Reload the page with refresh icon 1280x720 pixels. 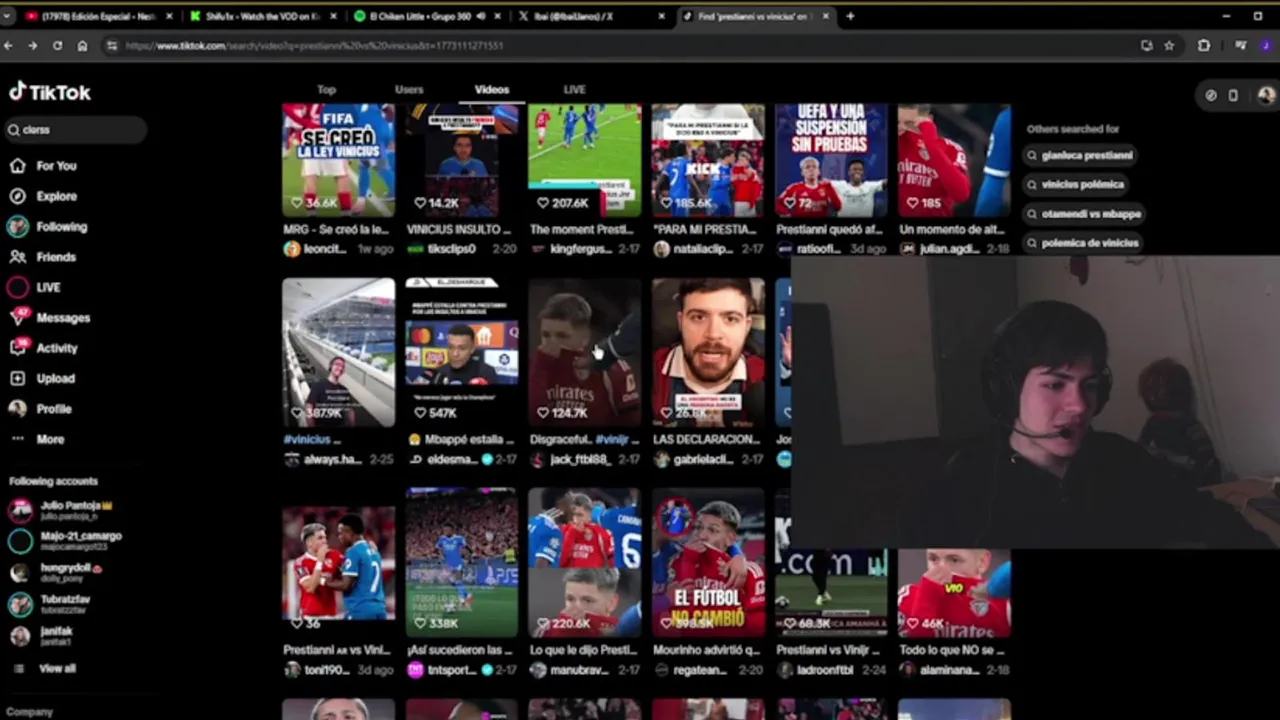[57, 45]
